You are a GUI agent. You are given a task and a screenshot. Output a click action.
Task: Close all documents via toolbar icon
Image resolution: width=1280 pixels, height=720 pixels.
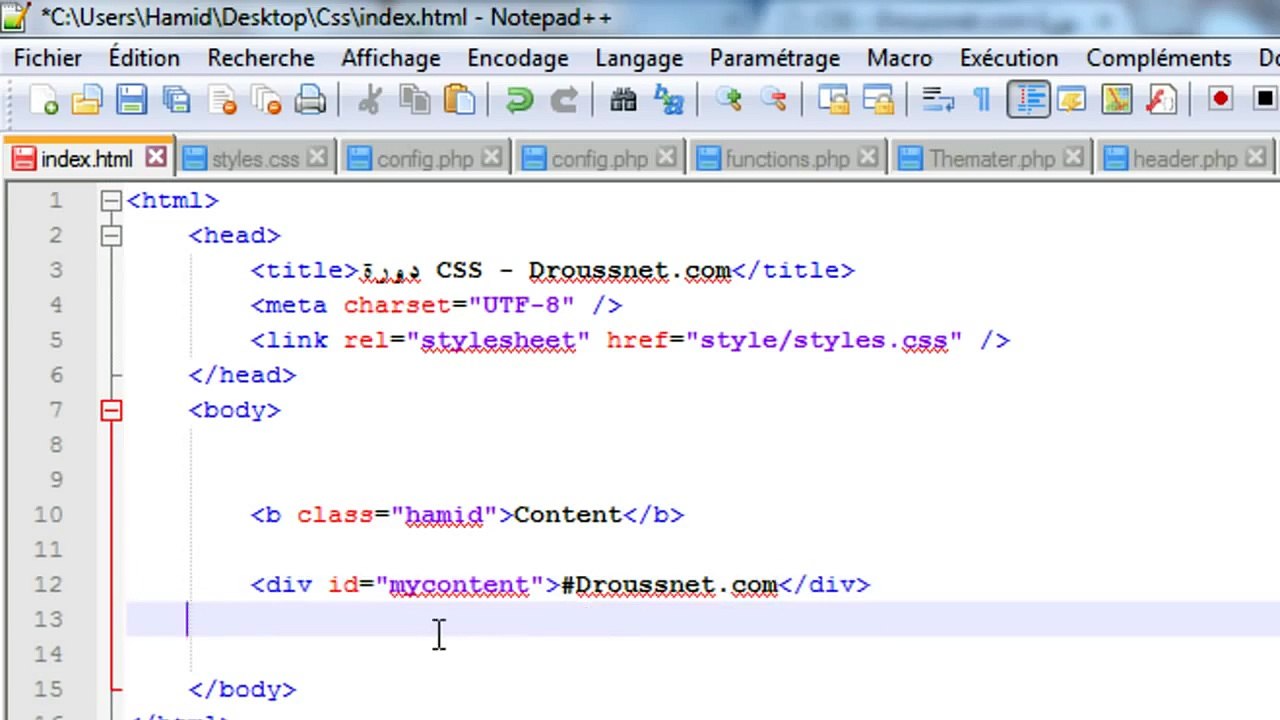pos(267,100)
